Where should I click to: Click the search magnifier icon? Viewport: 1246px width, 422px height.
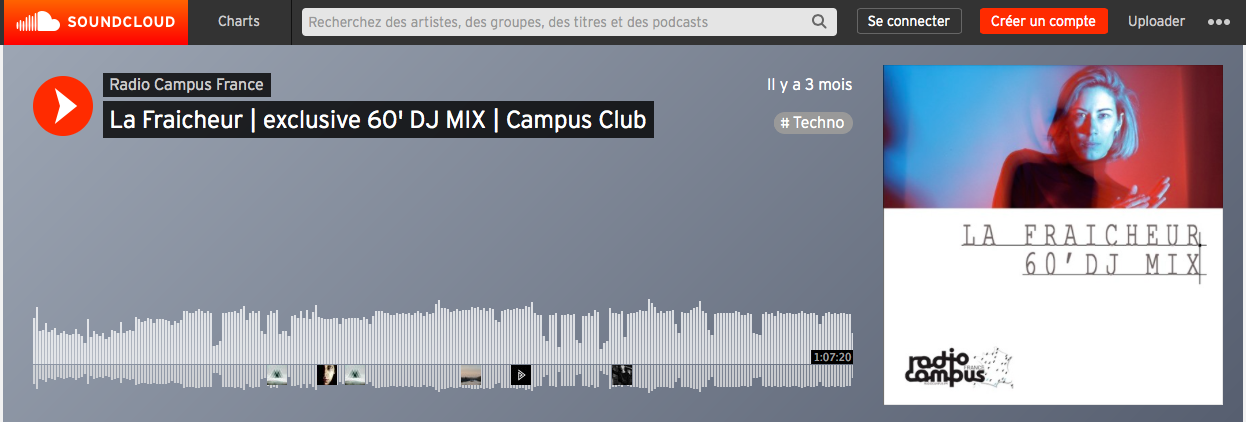pos(819,22)
